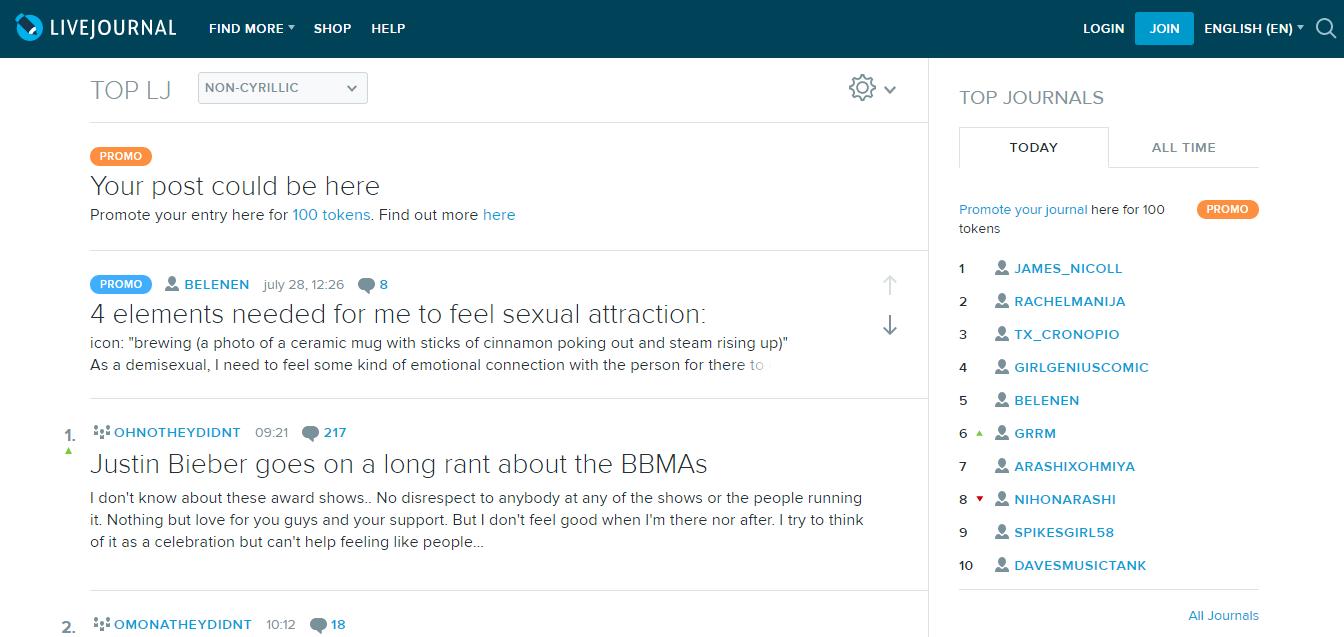
Task: Click the 10:12 post timestamp
Action: click(x=281, y=625)
